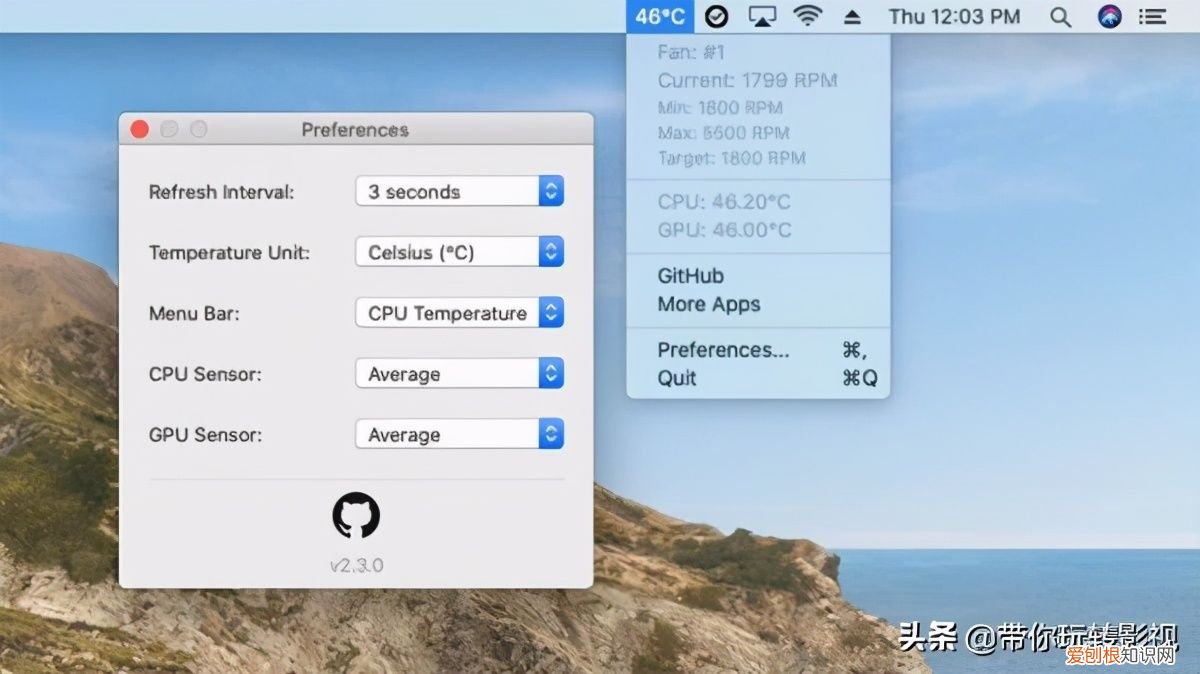
Task: Click the eject icon in menu bar
Action: pyautogui.click(x=852, y=16)
